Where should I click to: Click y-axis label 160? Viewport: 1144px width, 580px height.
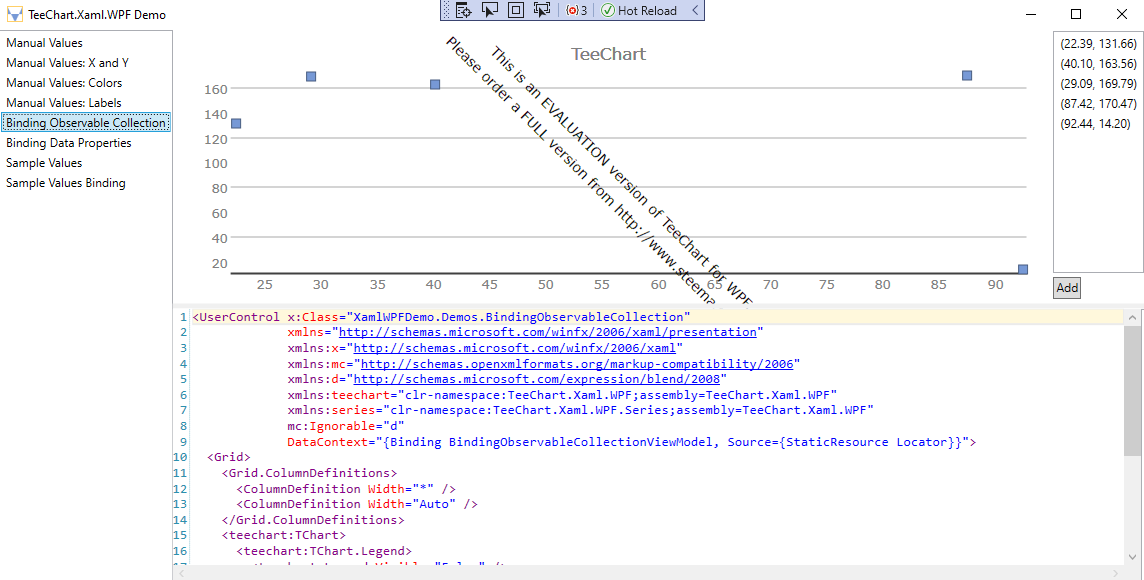point(216,89)
